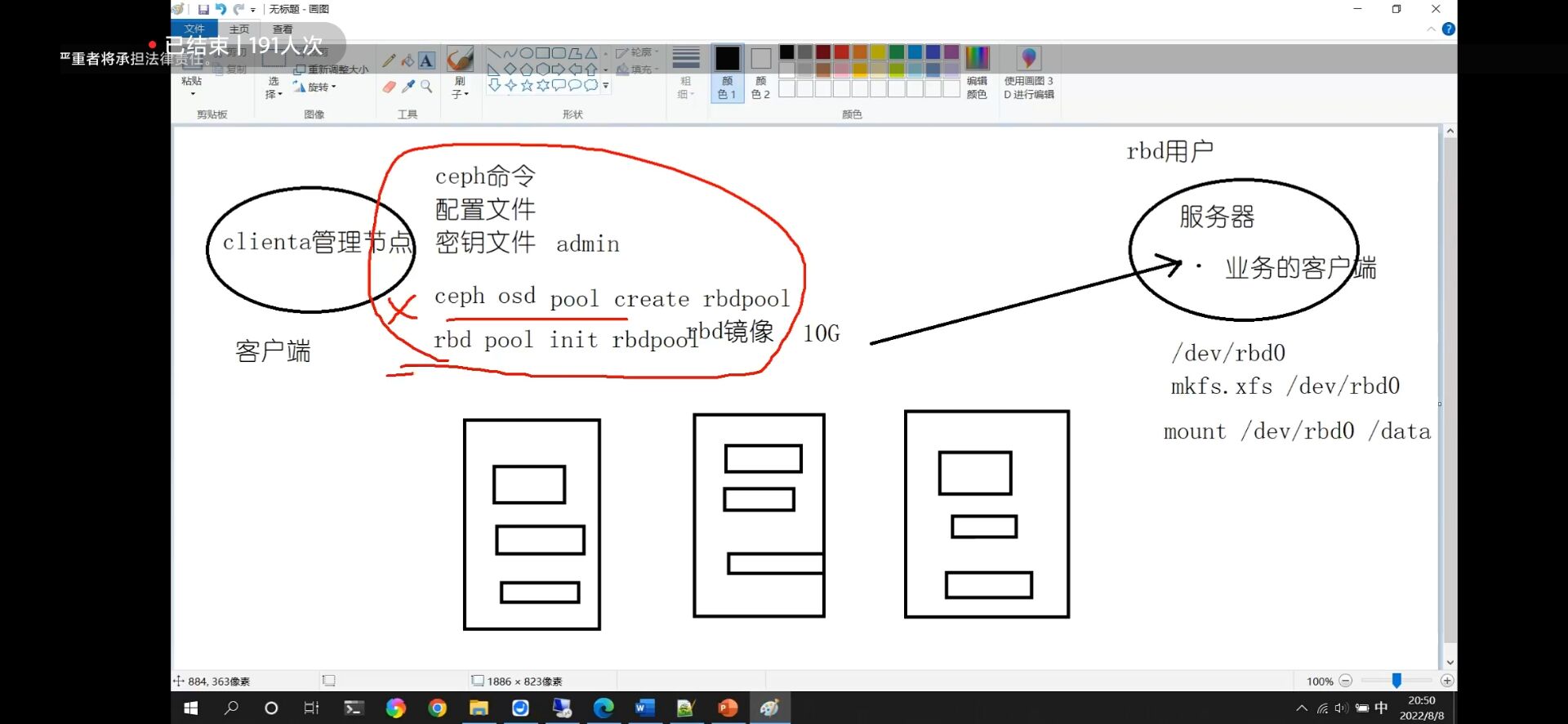
Task: Choose the Oval shape
Action: pos(526,53)
